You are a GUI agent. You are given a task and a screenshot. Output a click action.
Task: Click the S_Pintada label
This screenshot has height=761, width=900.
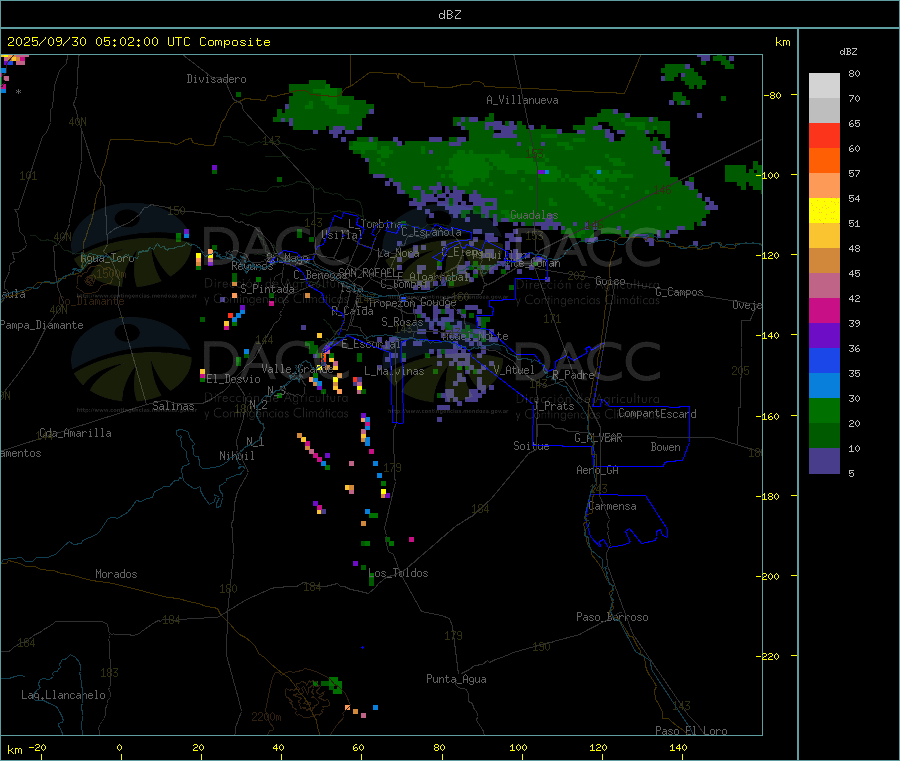(267, 289)
